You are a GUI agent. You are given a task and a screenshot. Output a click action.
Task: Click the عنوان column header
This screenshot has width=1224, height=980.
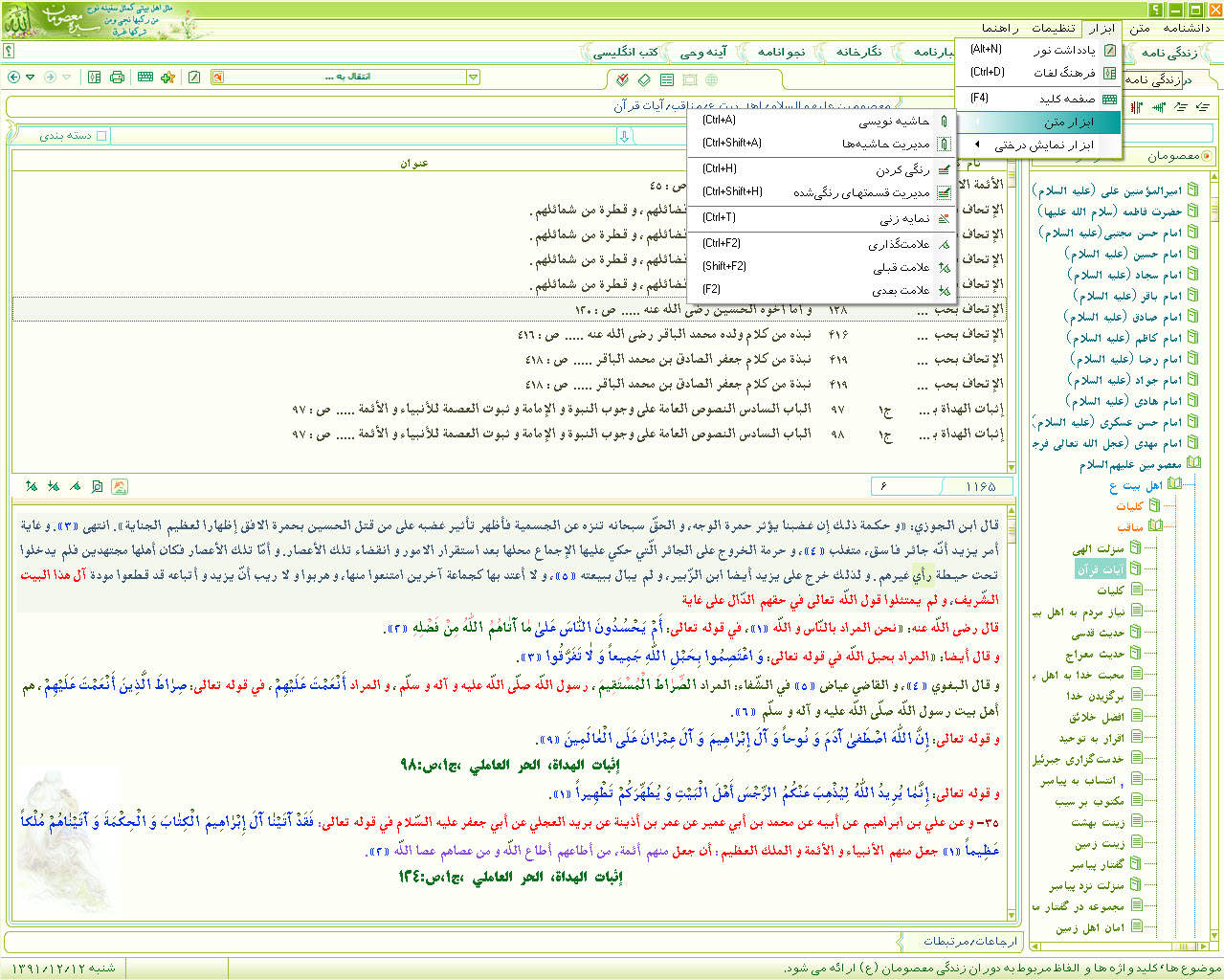(x=413, y=164)
